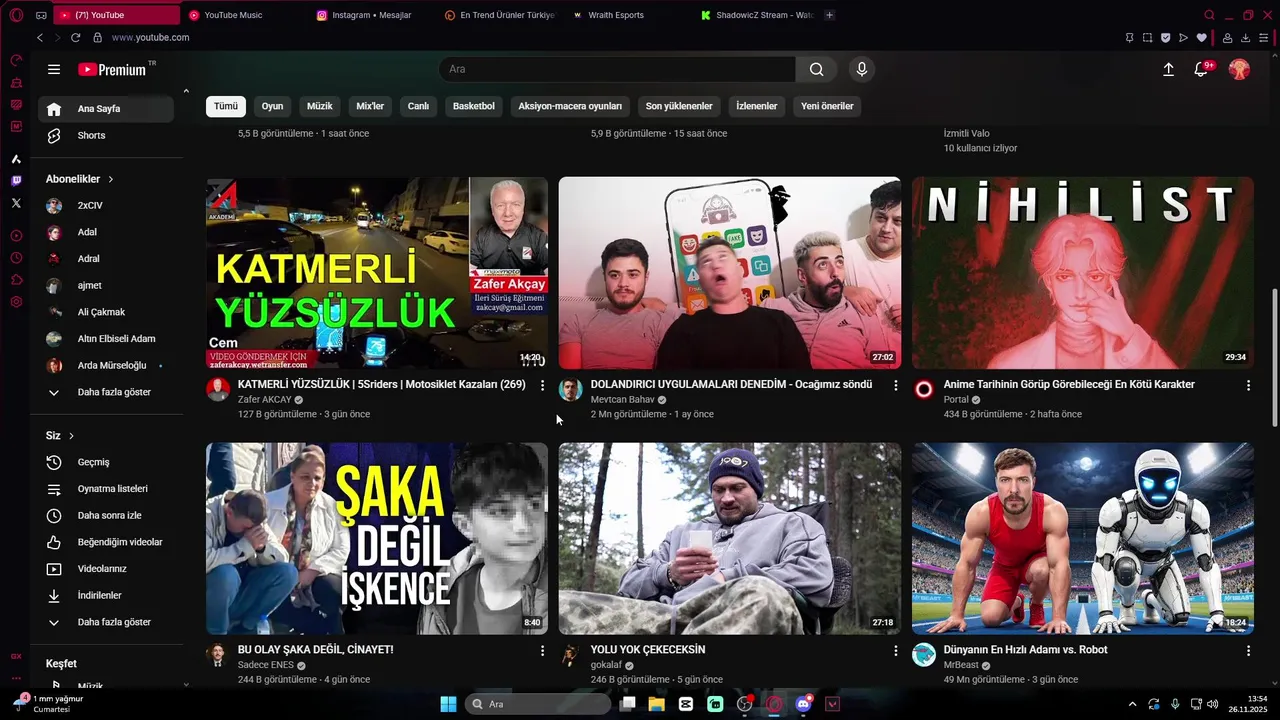Go back in browser history

click(40, 37)
